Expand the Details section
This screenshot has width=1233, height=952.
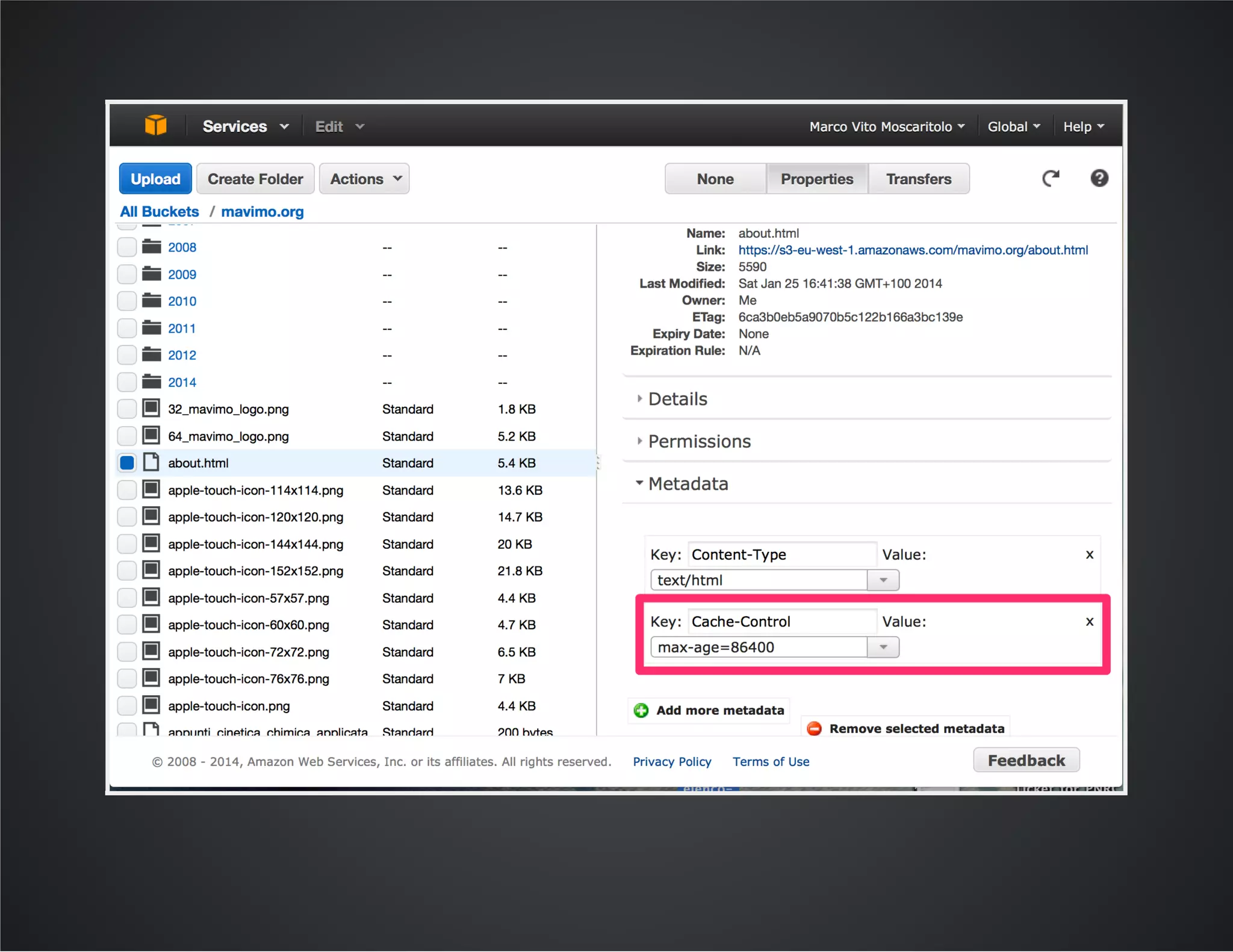pyautogui.click(x=677, y=399)
